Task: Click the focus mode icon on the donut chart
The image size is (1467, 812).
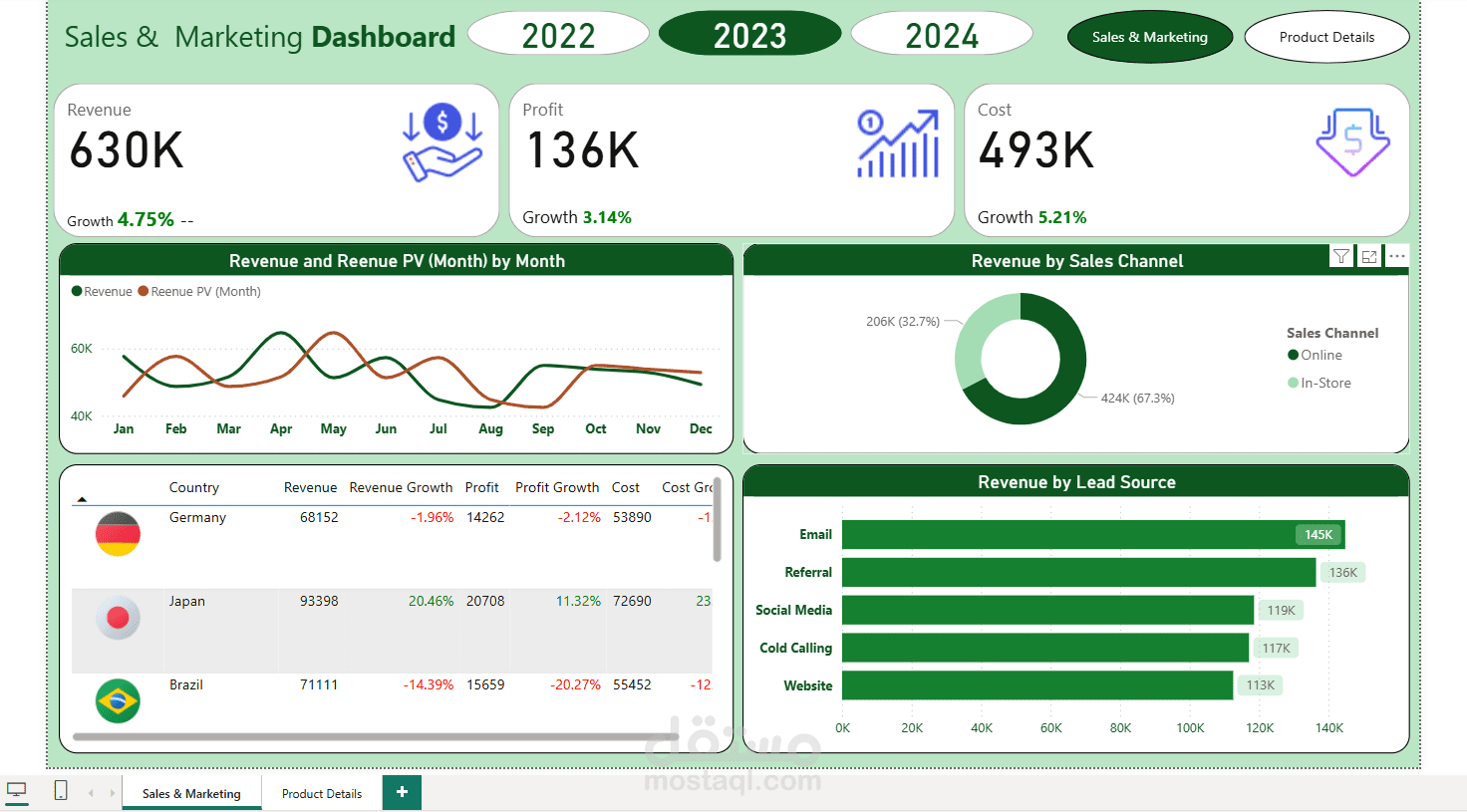Action: click(1368, 256)
